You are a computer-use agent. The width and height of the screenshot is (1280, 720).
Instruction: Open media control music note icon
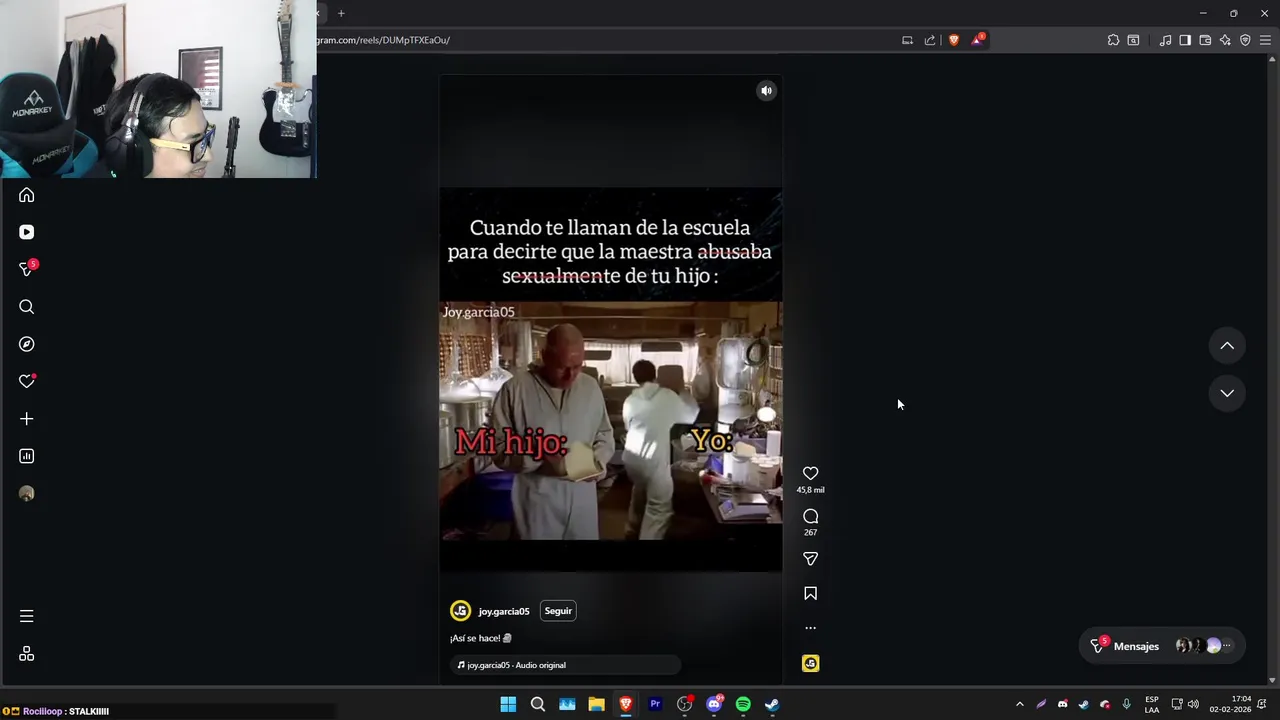pos(1165,40)
